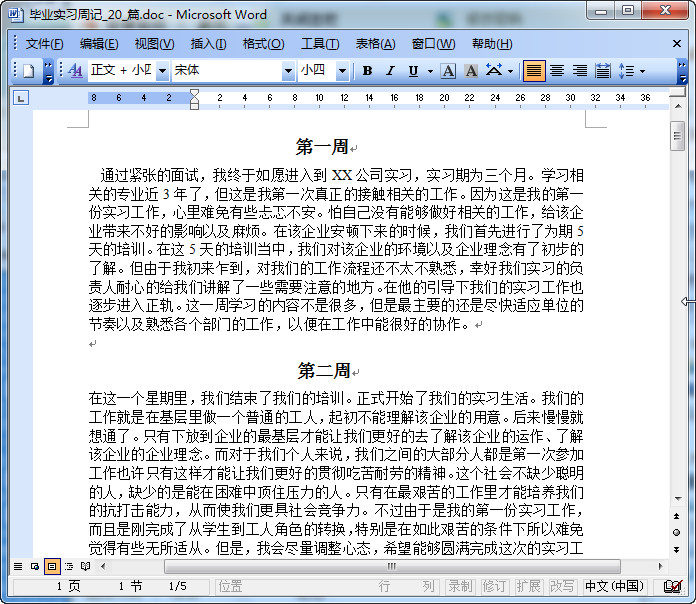Open the 窗口(W) menu
Viewport: 696px width, 604px height.
(433, 44)
